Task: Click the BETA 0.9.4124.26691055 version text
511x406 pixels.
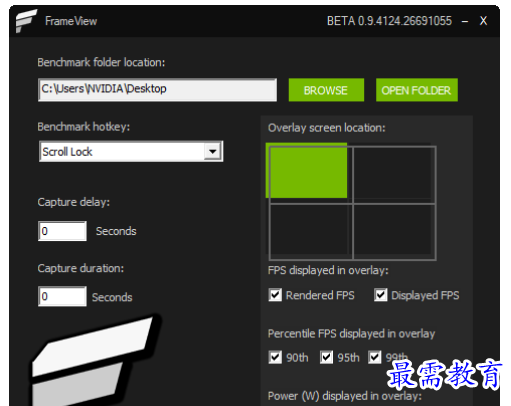Action: tap(389, 21)
